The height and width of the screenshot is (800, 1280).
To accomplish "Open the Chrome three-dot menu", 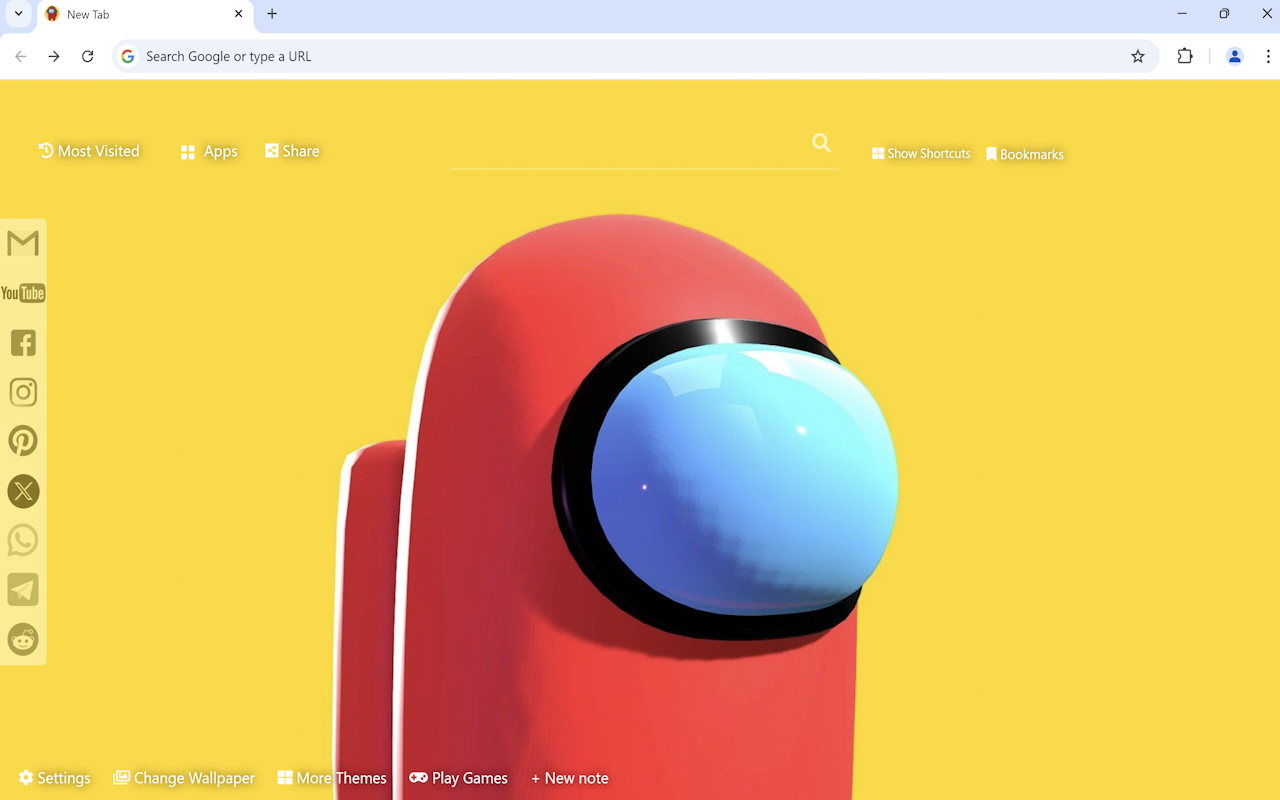I will coord(1268,57).
